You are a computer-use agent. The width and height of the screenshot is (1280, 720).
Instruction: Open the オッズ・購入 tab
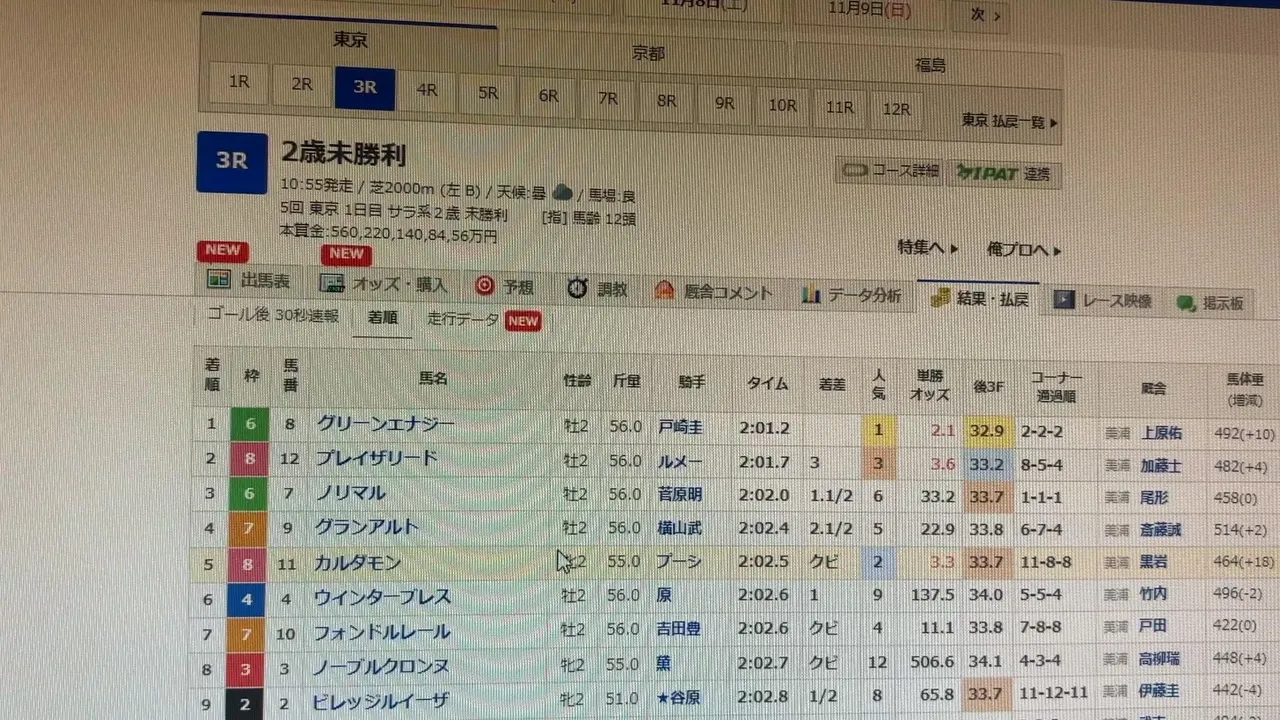point(383,284)
